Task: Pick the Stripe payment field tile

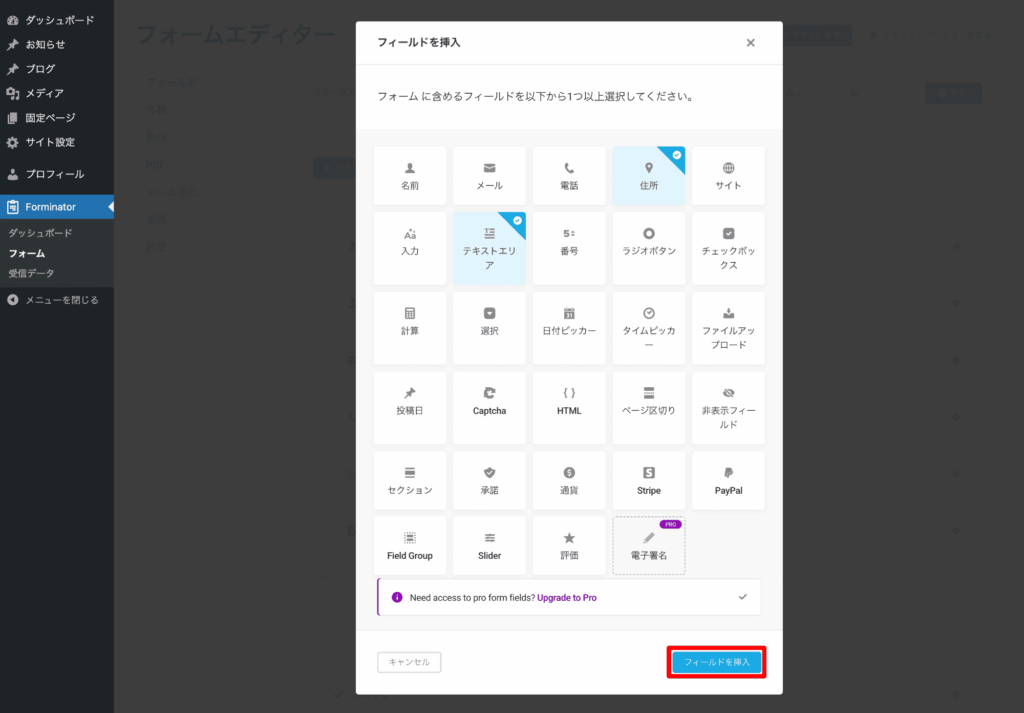Action: [x=648, y=481]
